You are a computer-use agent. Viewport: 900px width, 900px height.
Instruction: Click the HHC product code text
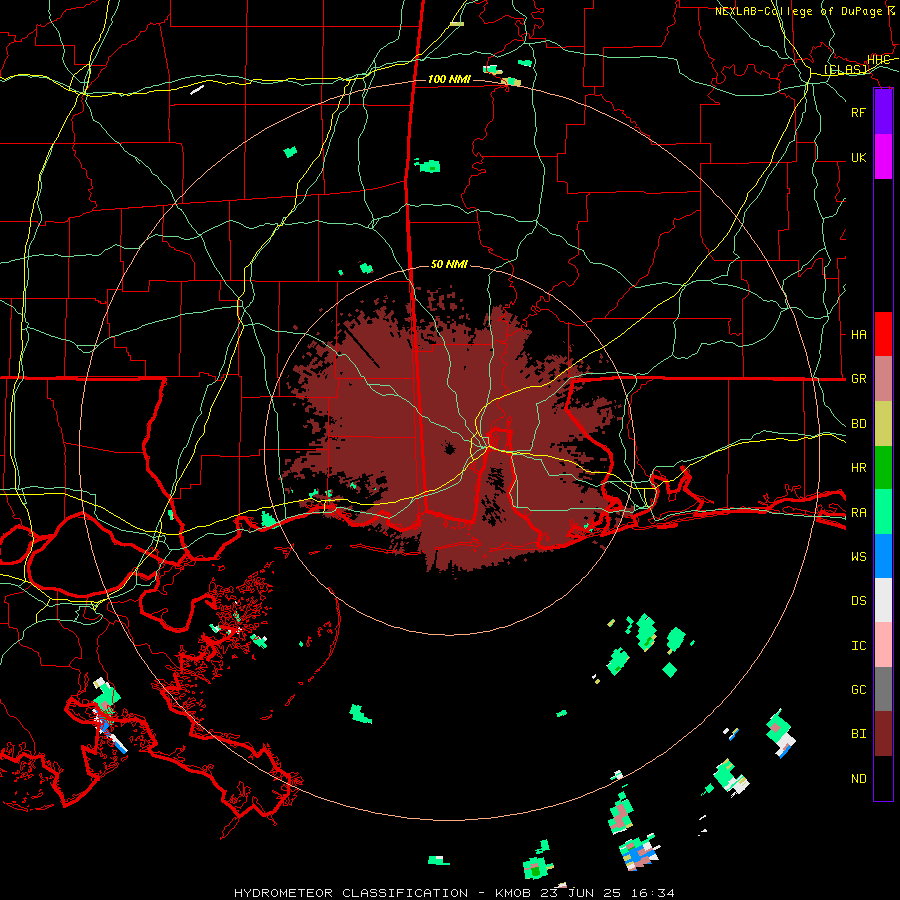(878, 59)
